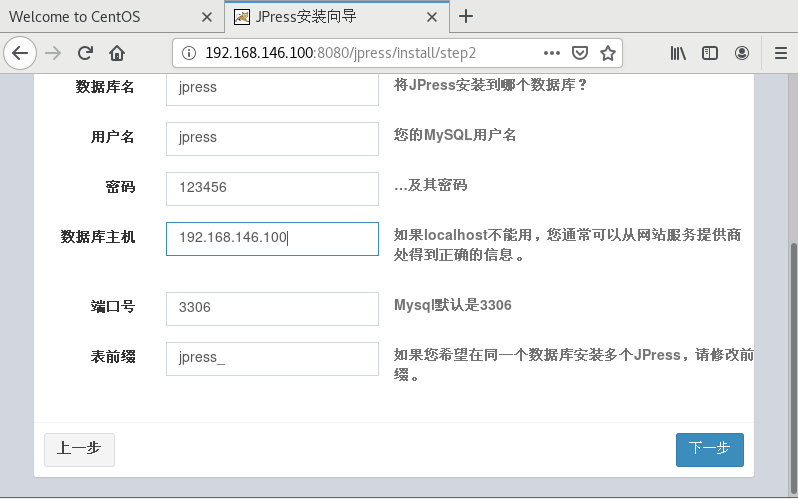Screen dimensions: 798x499
Task: Click the 数据库主机 input field
Action: 272,239
